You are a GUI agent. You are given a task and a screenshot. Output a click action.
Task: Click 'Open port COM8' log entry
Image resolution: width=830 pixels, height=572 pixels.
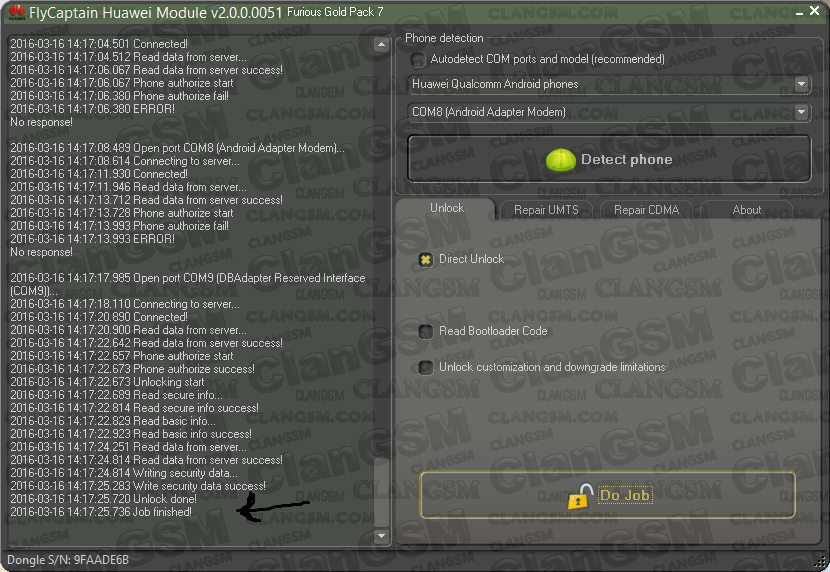click(177, 148)
